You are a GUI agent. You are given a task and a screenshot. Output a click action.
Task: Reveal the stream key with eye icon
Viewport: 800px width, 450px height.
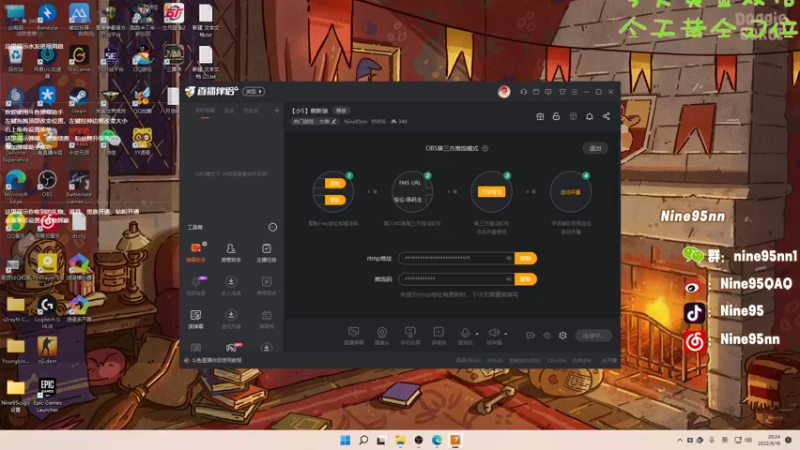(x=508, y=279)
